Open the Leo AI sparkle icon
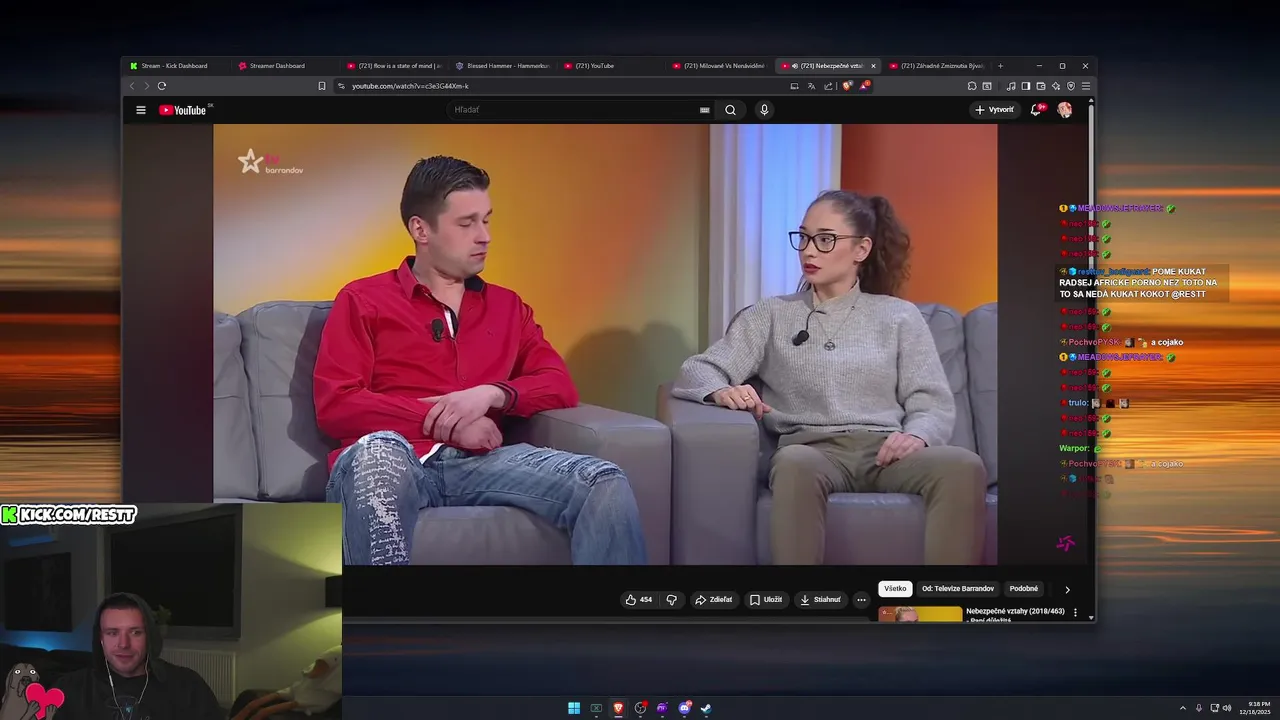1280x720 pixels. tap(1056, 86)
